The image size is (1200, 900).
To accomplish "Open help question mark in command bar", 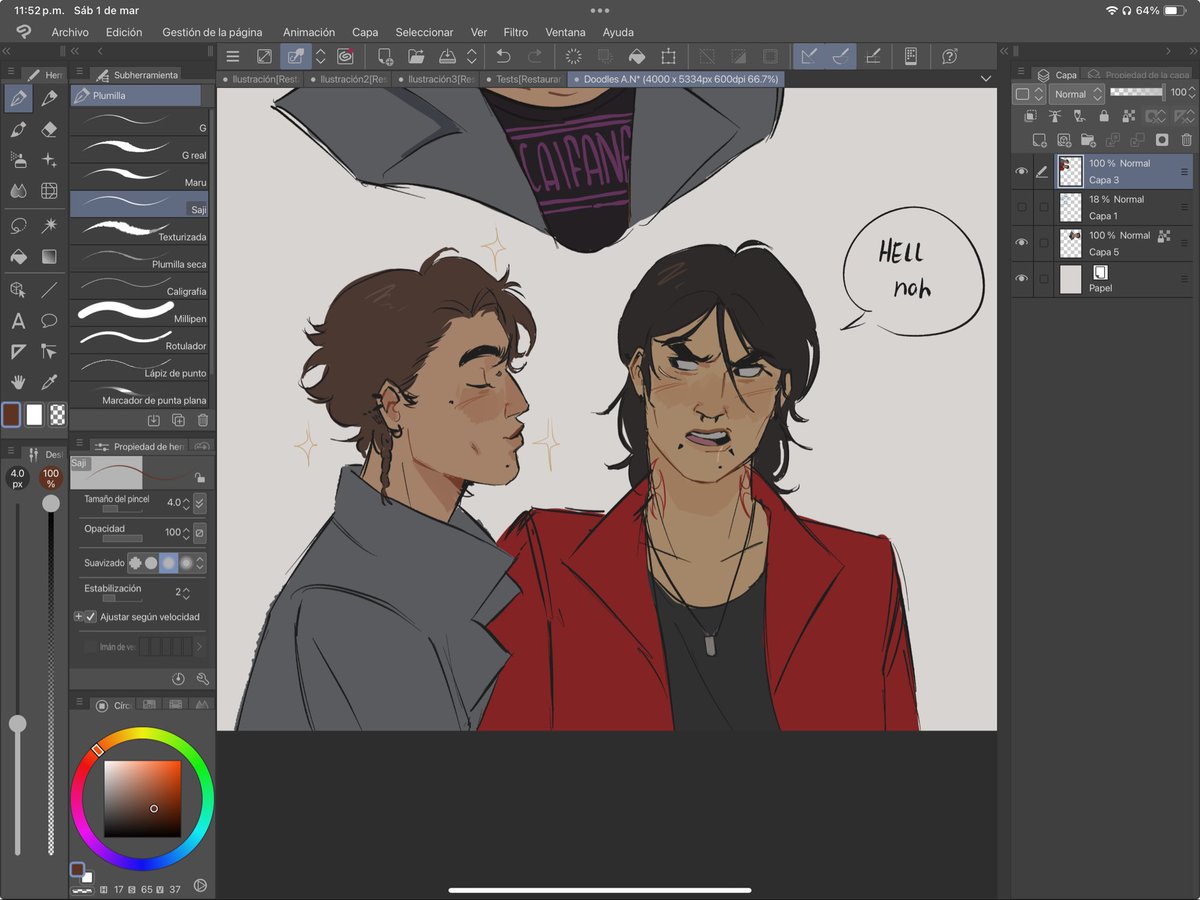I will (x=949, y=57).
